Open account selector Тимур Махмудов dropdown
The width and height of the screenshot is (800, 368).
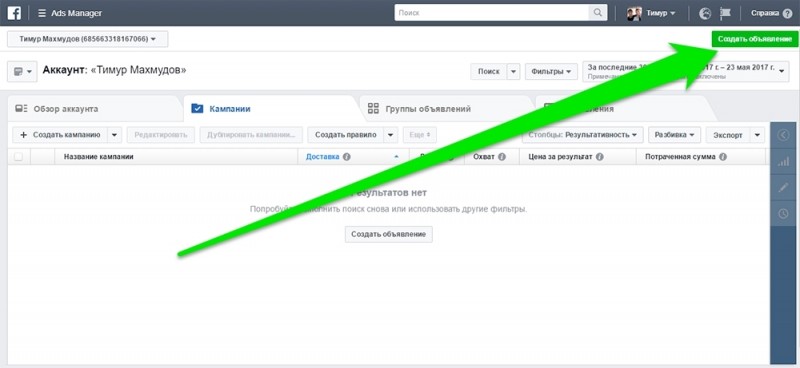point(87,39)
